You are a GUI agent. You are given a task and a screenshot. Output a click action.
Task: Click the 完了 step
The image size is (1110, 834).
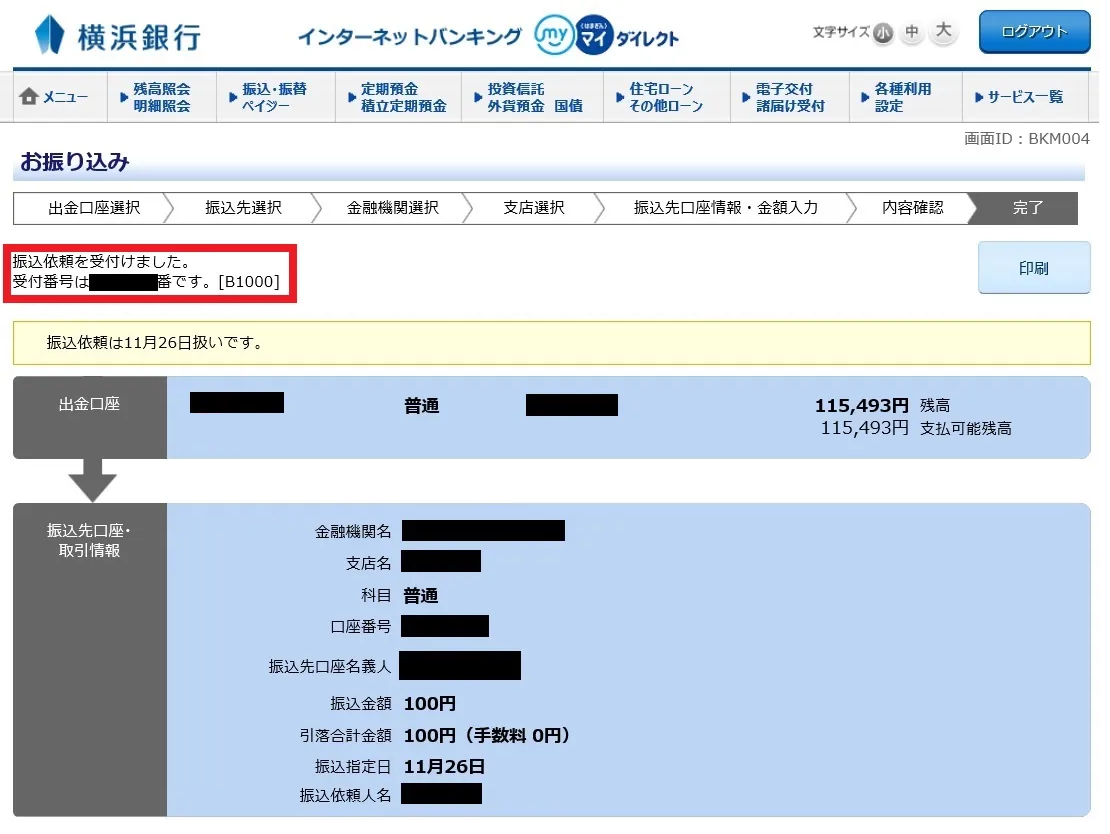coord(1027,207)
